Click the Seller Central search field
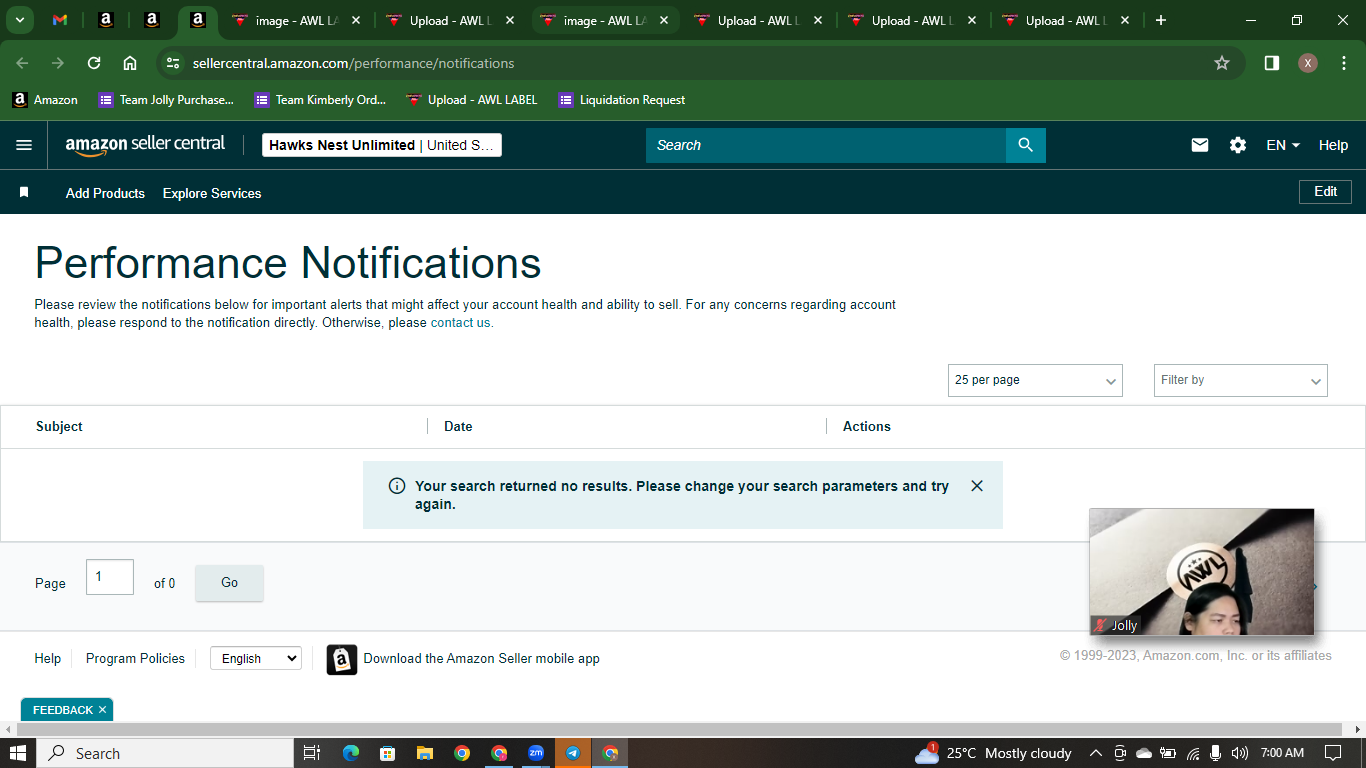 [826, 145]
